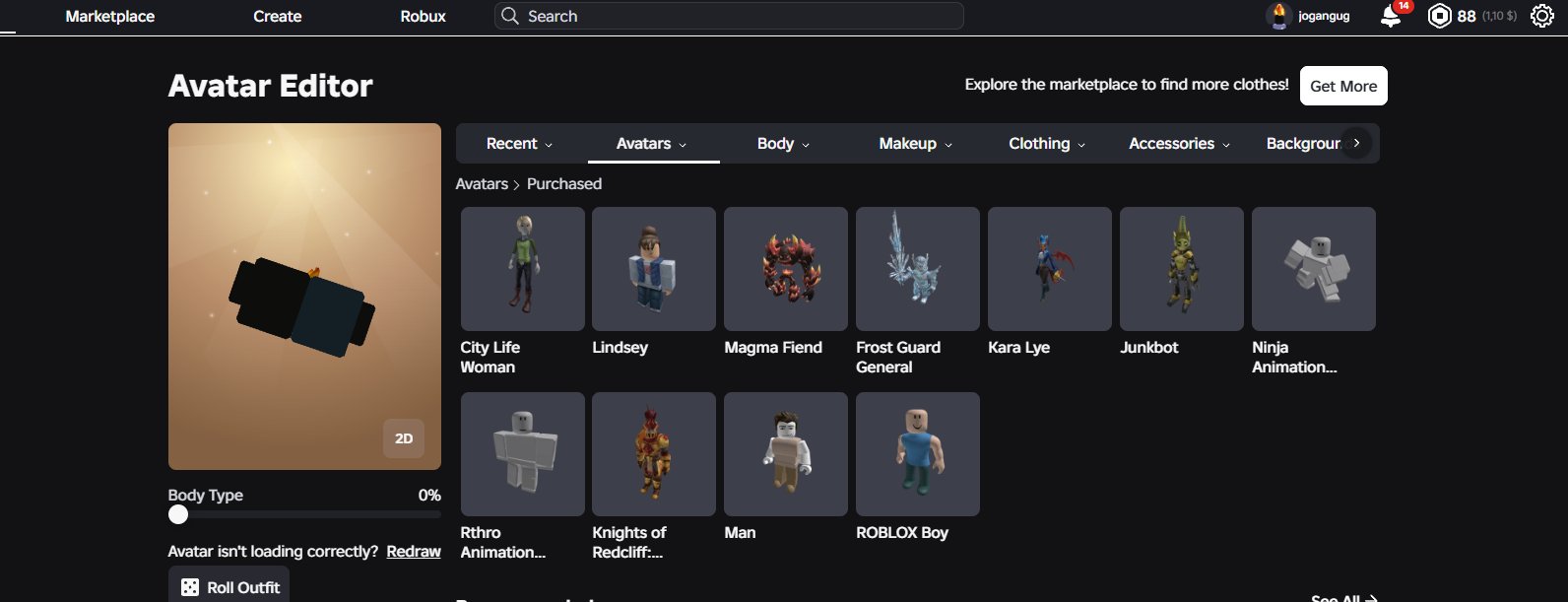
Task: Open the Avatars dropdown tab
Action: [x=652, y=144]
